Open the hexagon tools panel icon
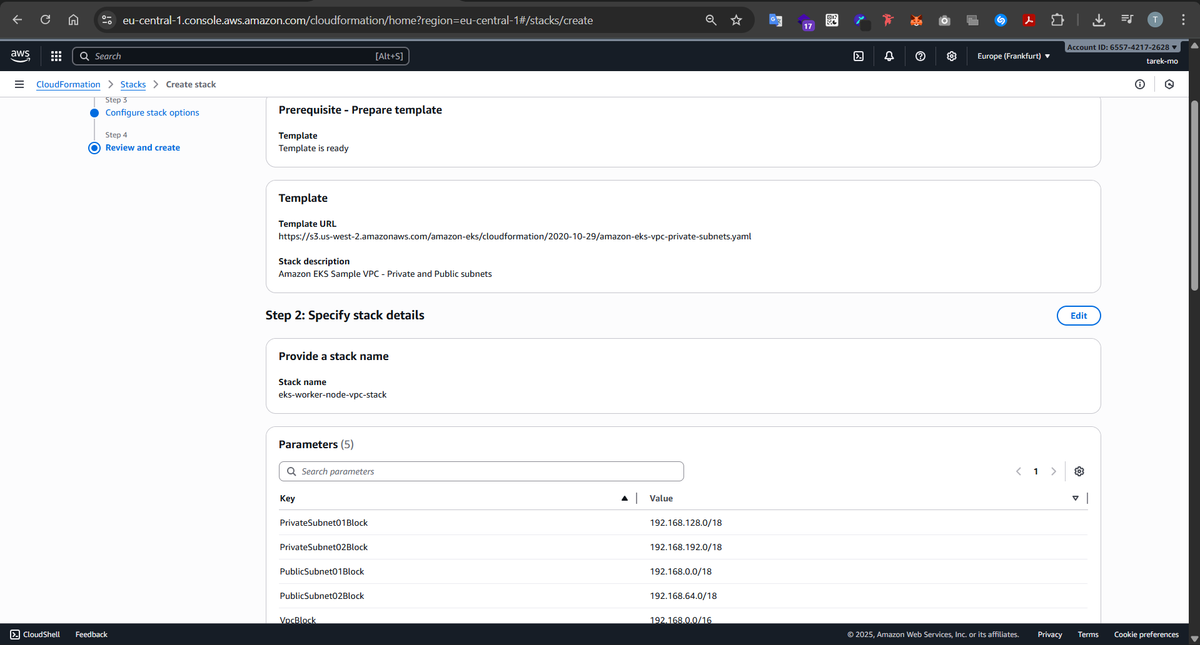 (x=1169, y=84)
